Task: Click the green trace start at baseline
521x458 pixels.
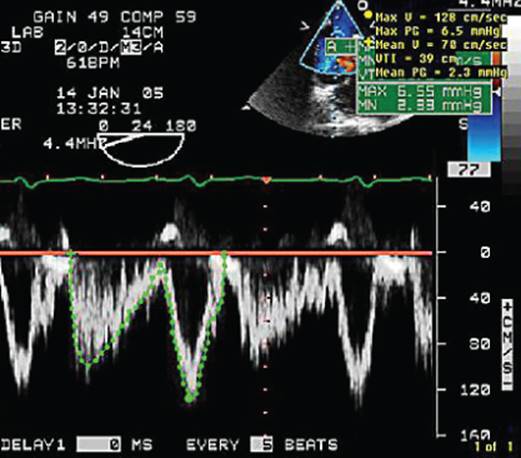Action: (x=71, y=254)
